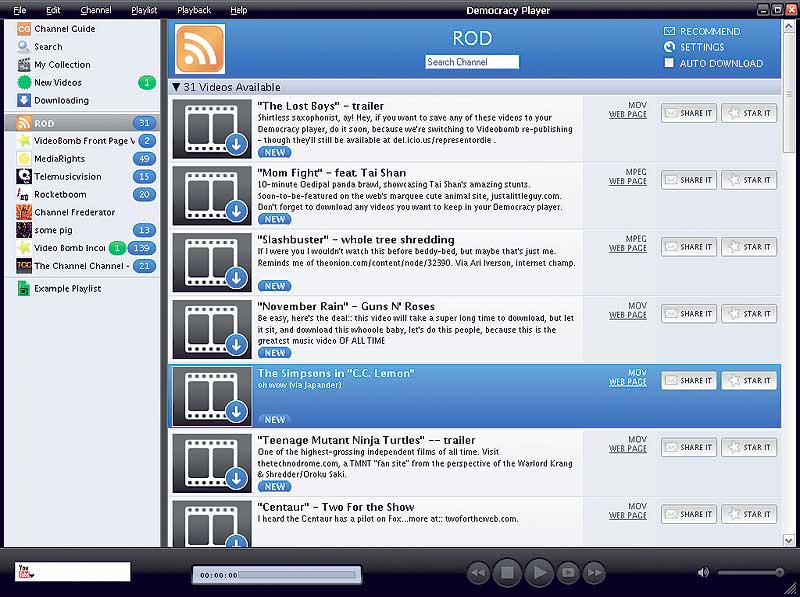Open the Channel Frederator icon
Image resolution: width=800 pixels, height=597 pixels.
(24, 212)
